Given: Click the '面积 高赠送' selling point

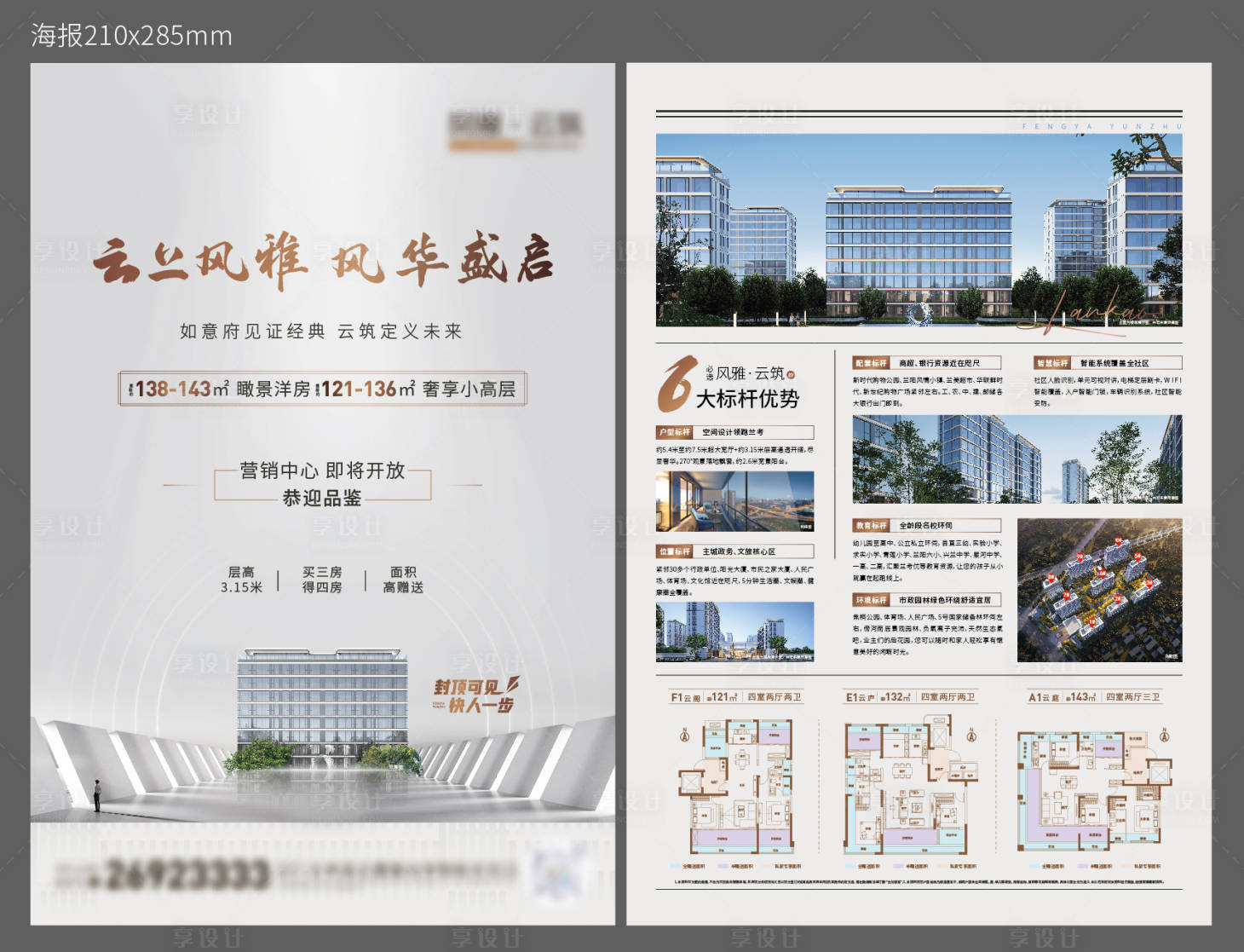Looking at the screenshot, I should 403,580.
